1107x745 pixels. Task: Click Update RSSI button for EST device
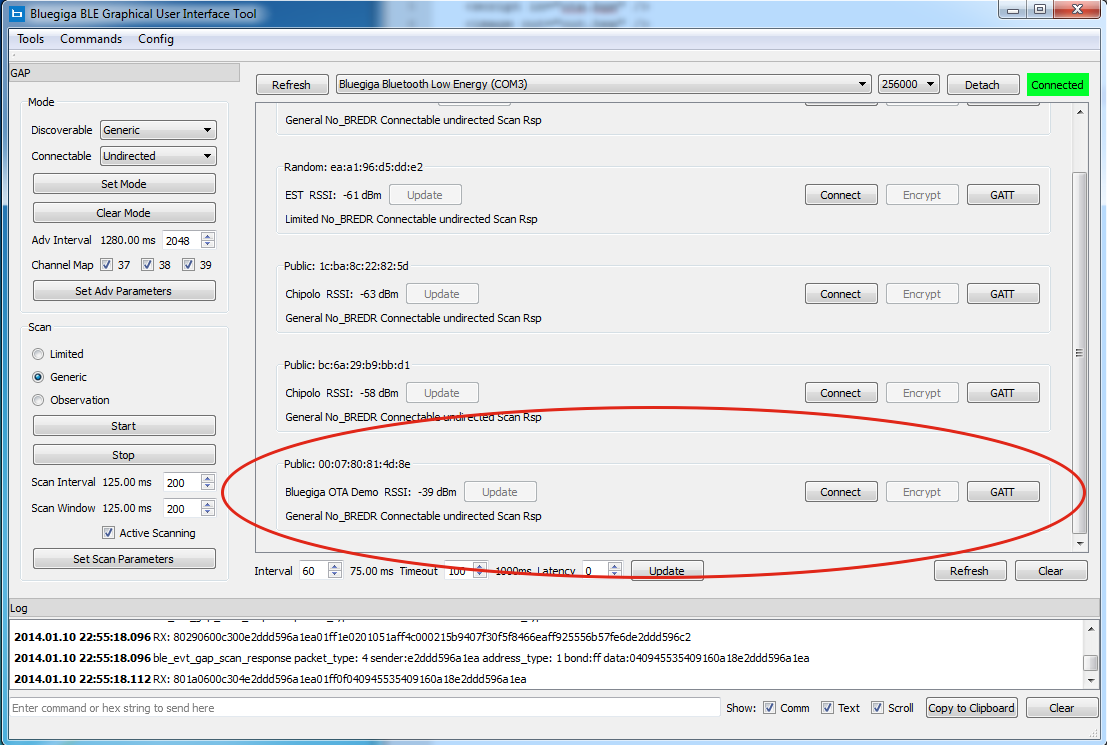click(x=425, y=195)
